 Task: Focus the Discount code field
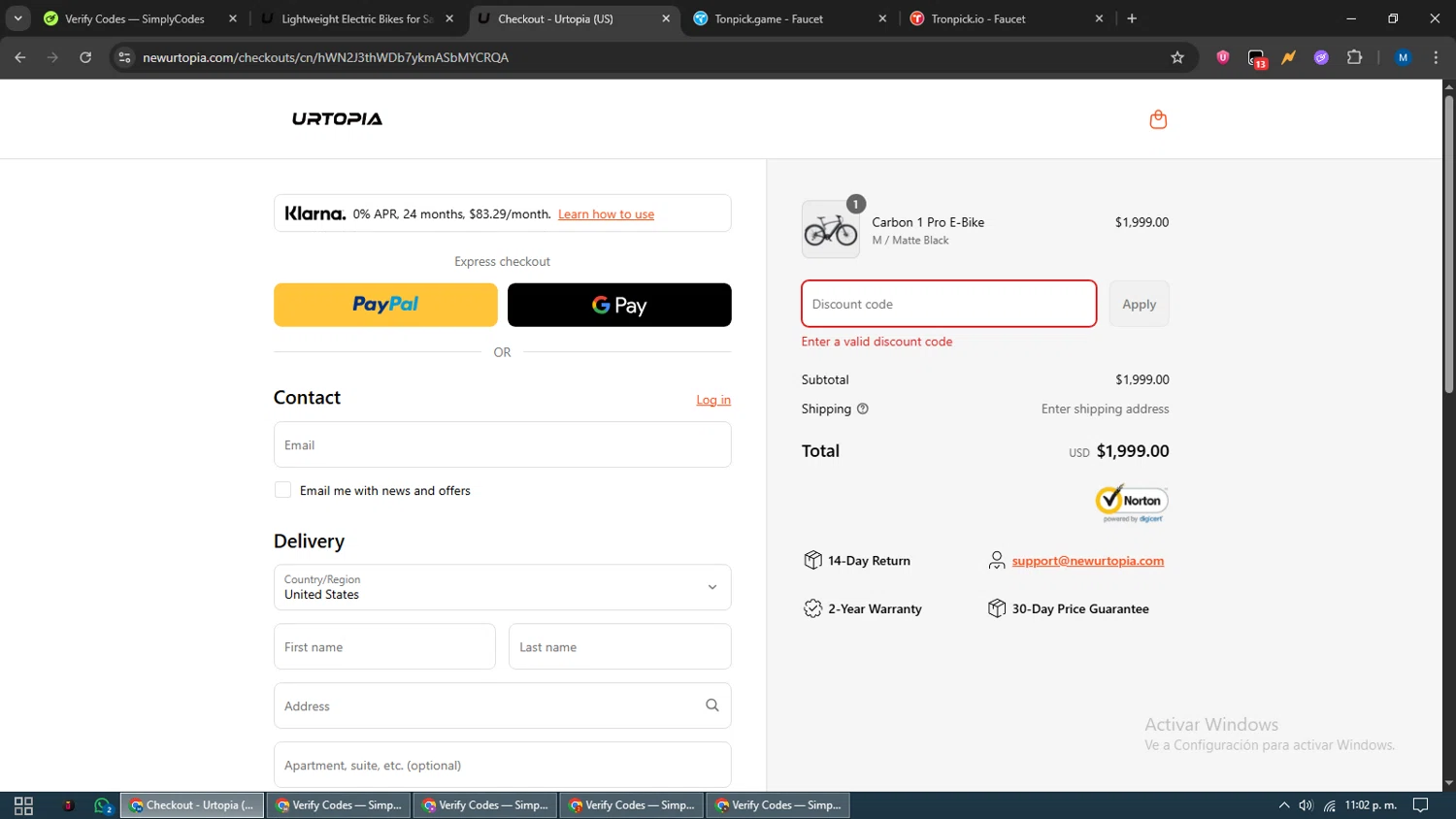(949, 304)
